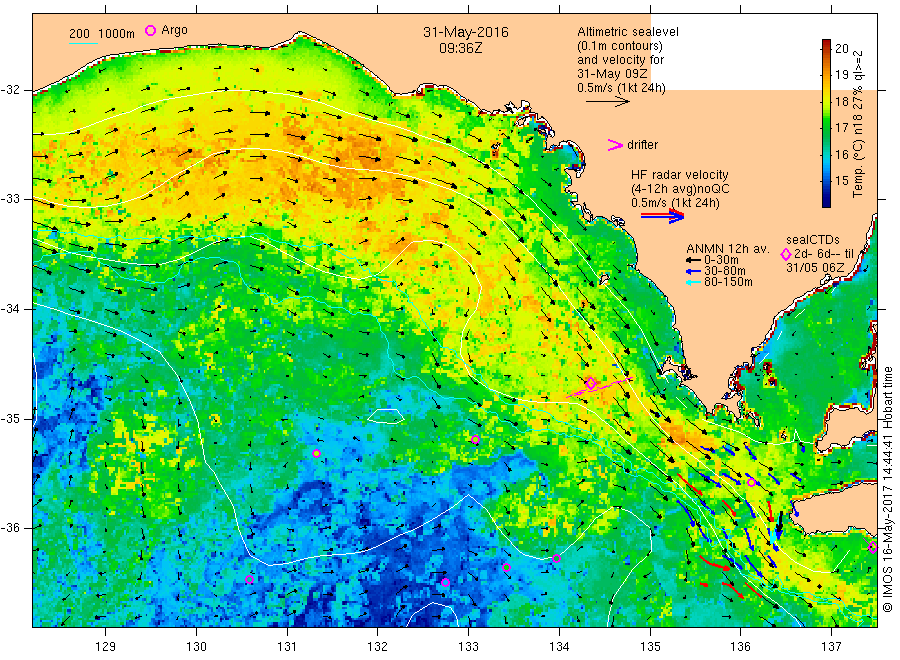Click the '15' color bar tick label

tap(841, 181)
